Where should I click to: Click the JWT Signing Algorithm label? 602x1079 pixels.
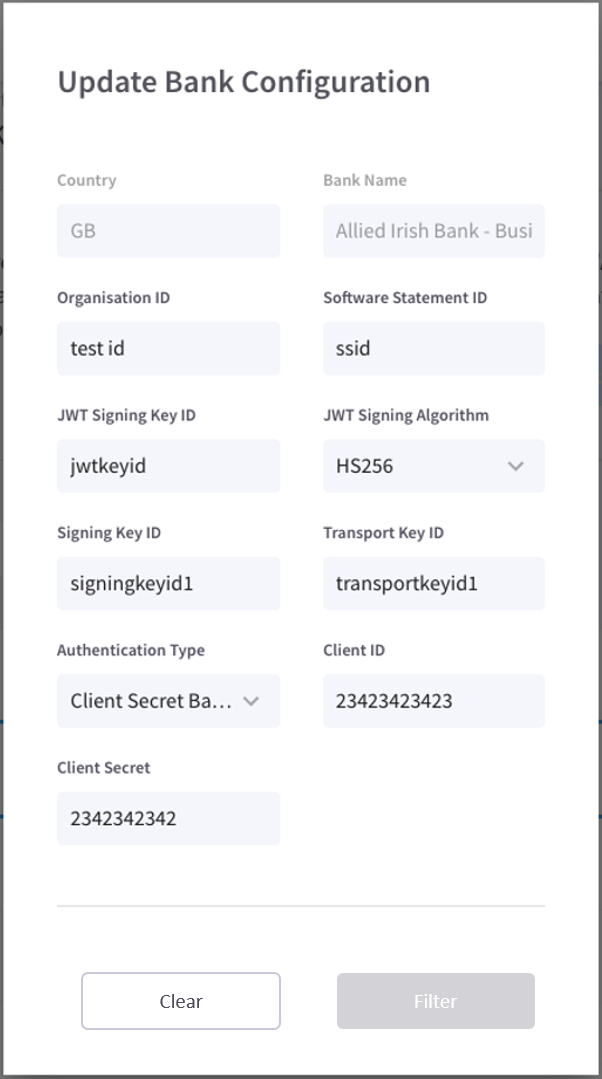point(405,415)
